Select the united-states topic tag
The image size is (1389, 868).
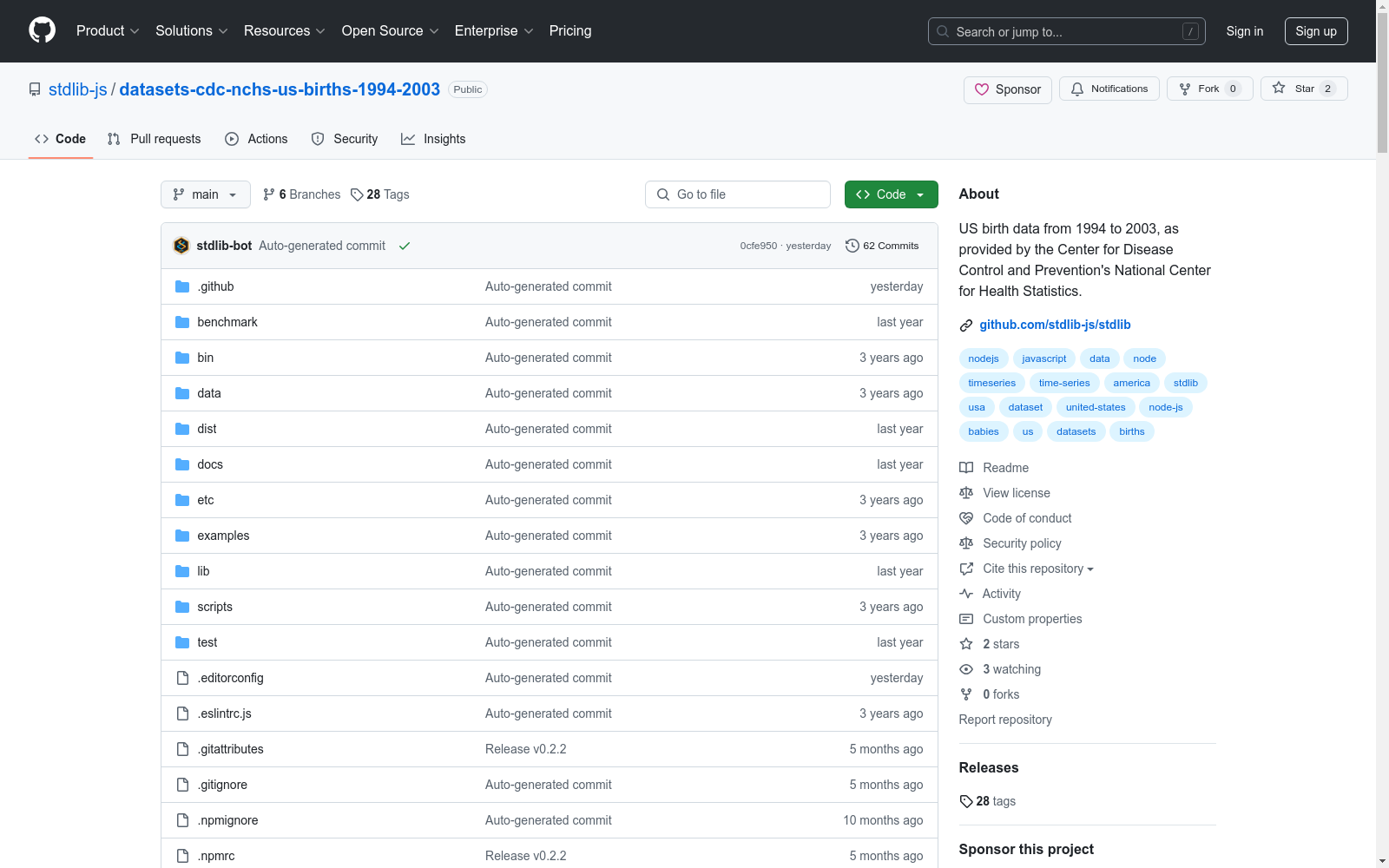pyautogui.click(x=1096, y=407)
